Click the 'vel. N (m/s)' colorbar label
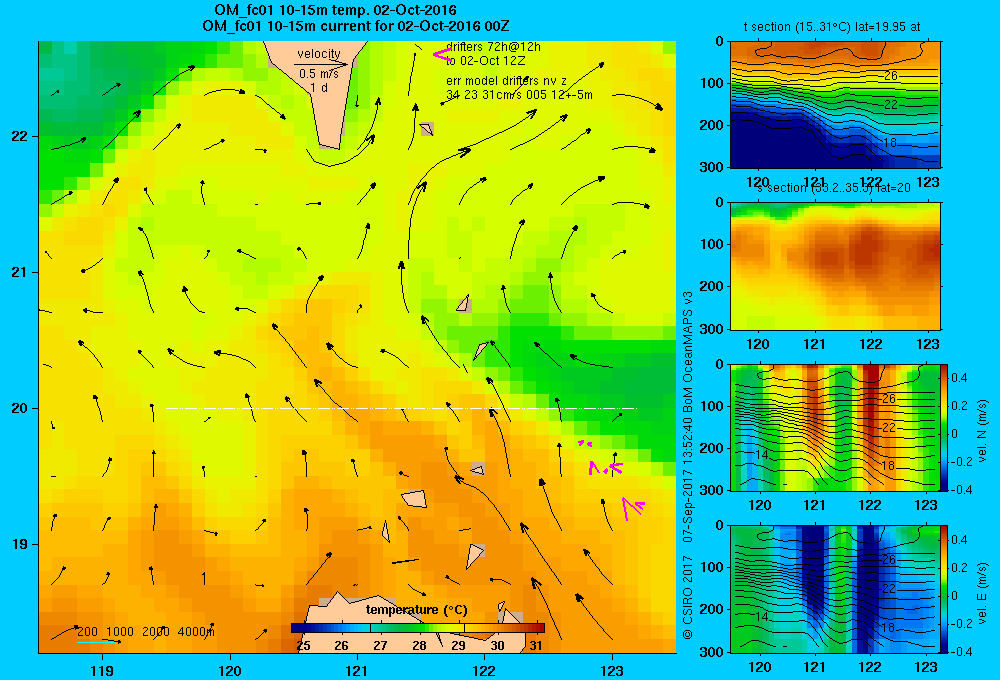Viewport: 1000px width, 680px height. (x=983, y=431)
